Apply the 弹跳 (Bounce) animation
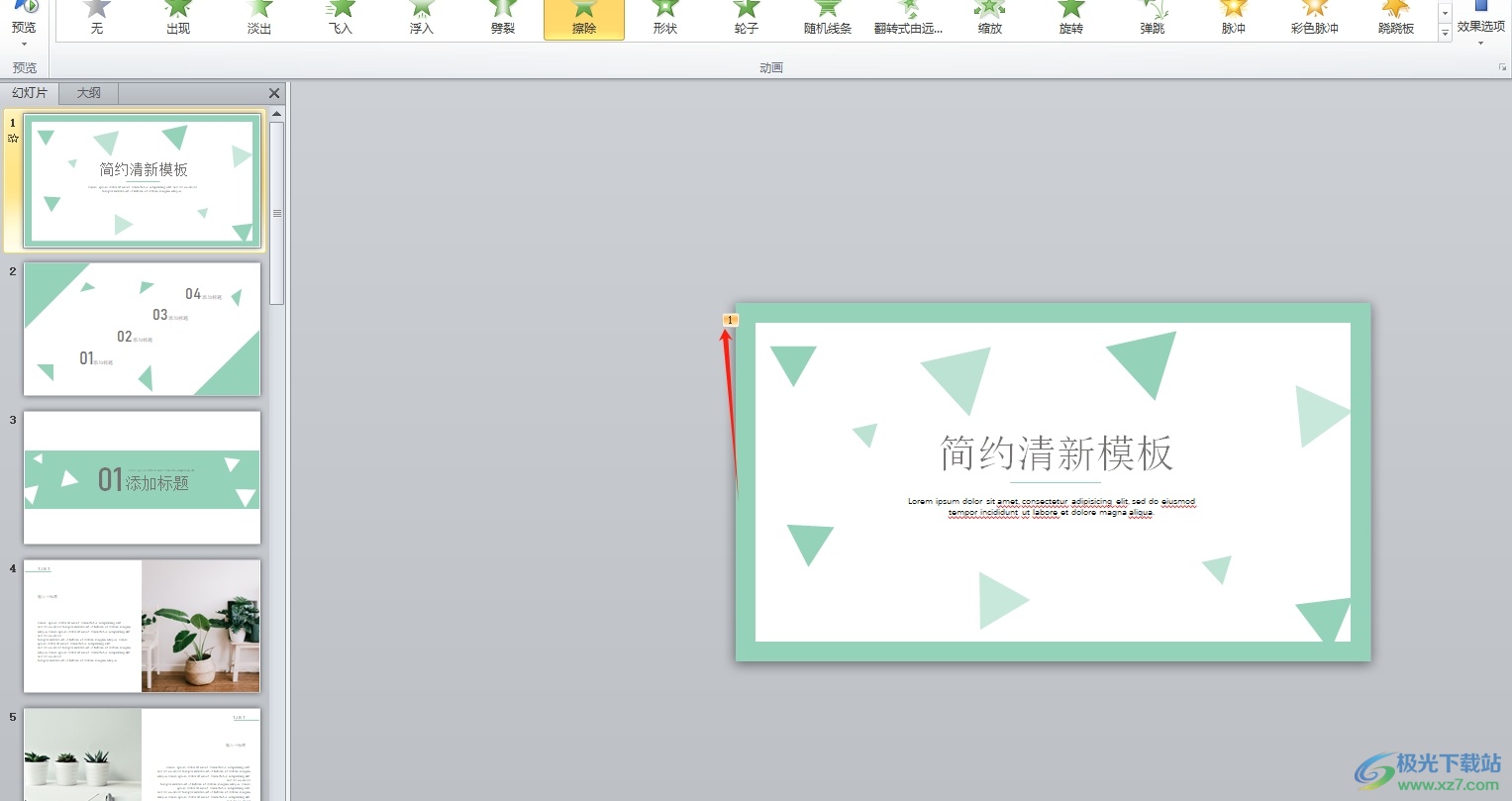This screenshot has height=801, width=1512. (1153, 19)
